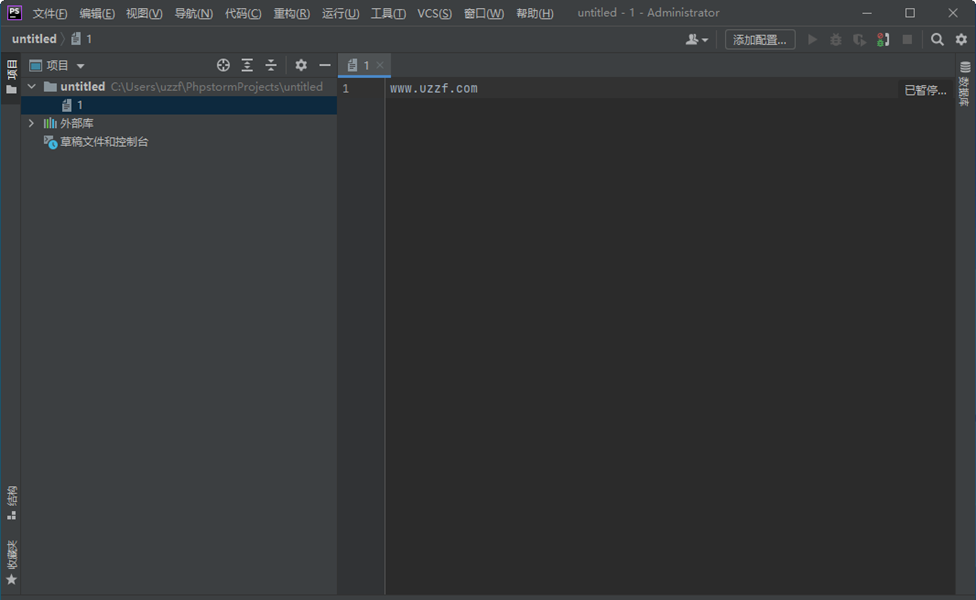
Task: Toggle the 项目 tool window stripe button
Action: point(11,77)
